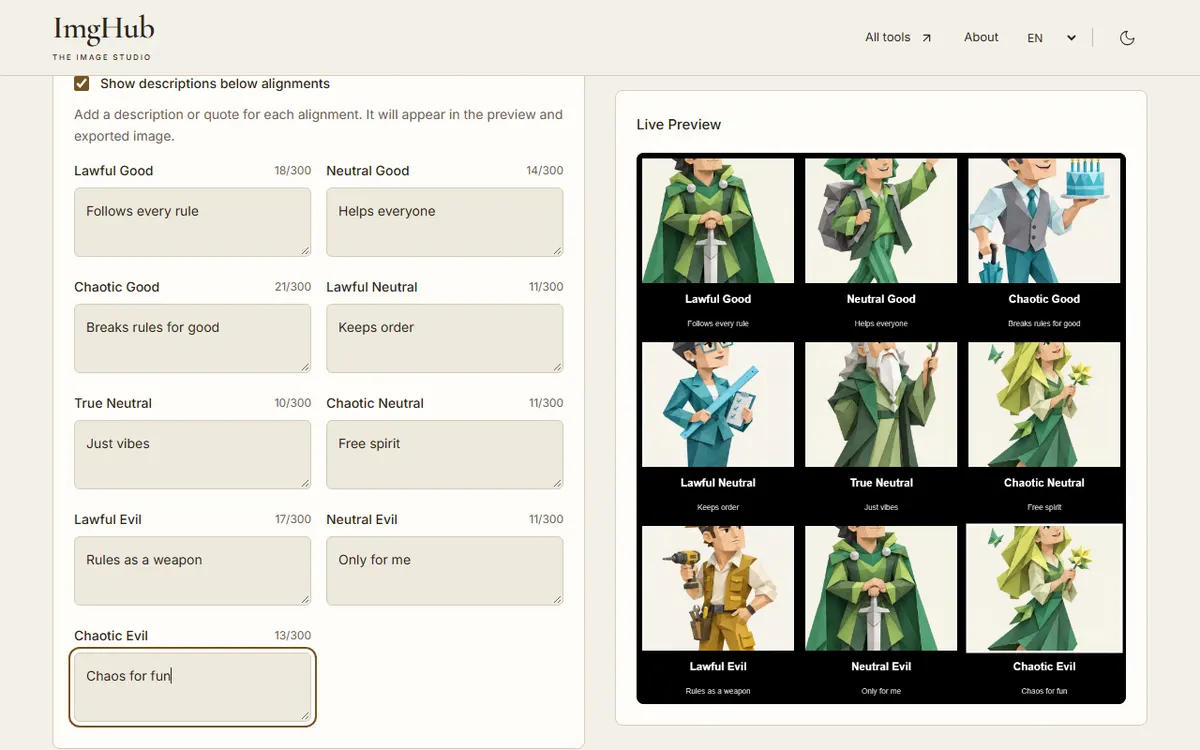Click the 18/300 character counter
Viewport: 1200px width, 750px height.
pos(293,171)
